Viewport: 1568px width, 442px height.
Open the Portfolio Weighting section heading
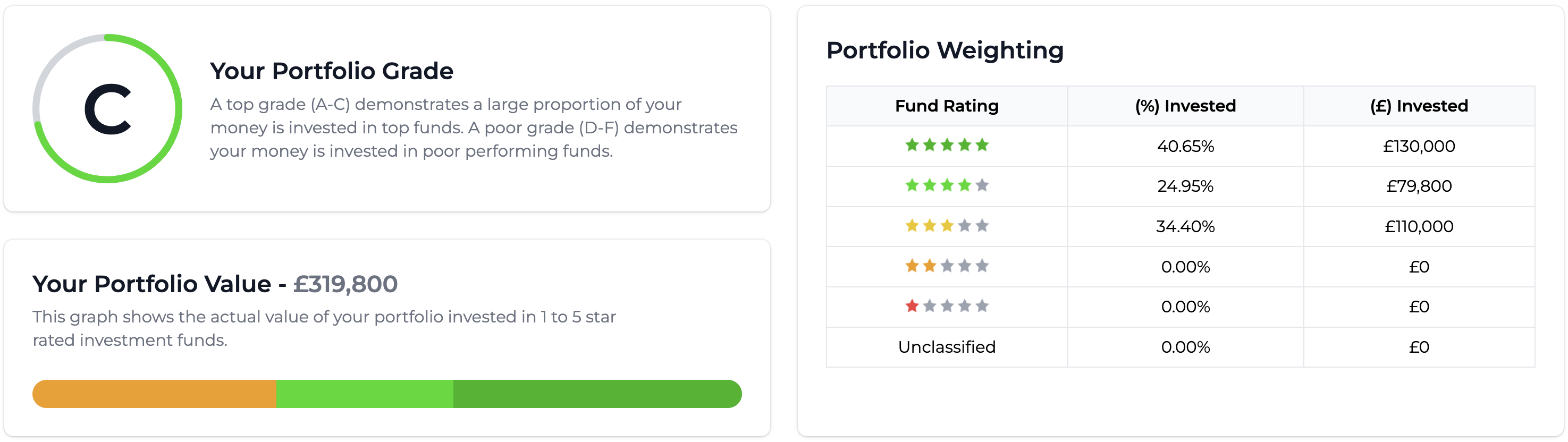coord(945,50)
